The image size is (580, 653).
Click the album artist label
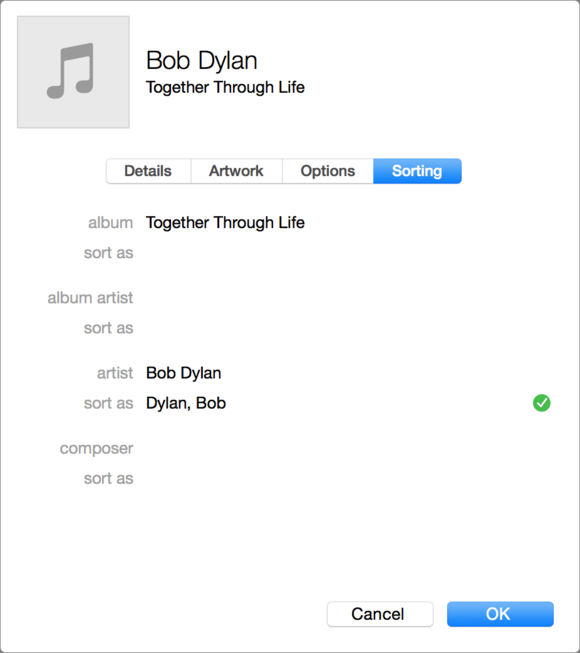pyautogui.click(x=90, y=298)
